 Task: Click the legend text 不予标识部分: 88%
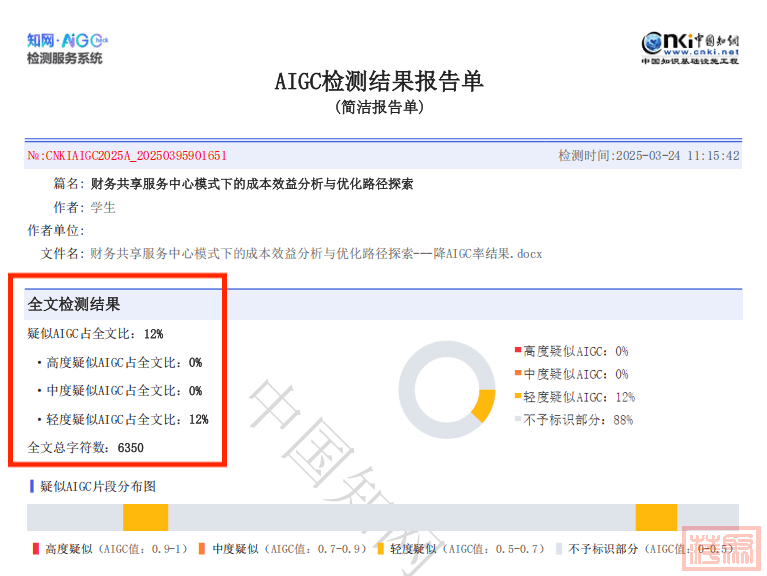(578, 420)
